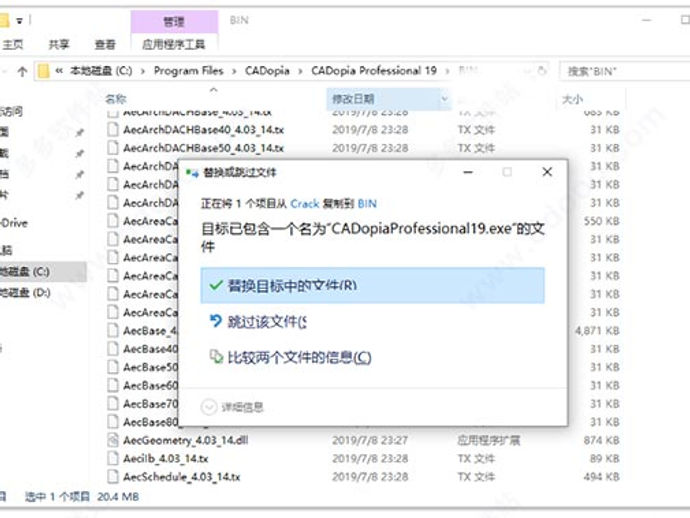Click file icon of AecGeometry_4.03_14.dll

point(113,440)
